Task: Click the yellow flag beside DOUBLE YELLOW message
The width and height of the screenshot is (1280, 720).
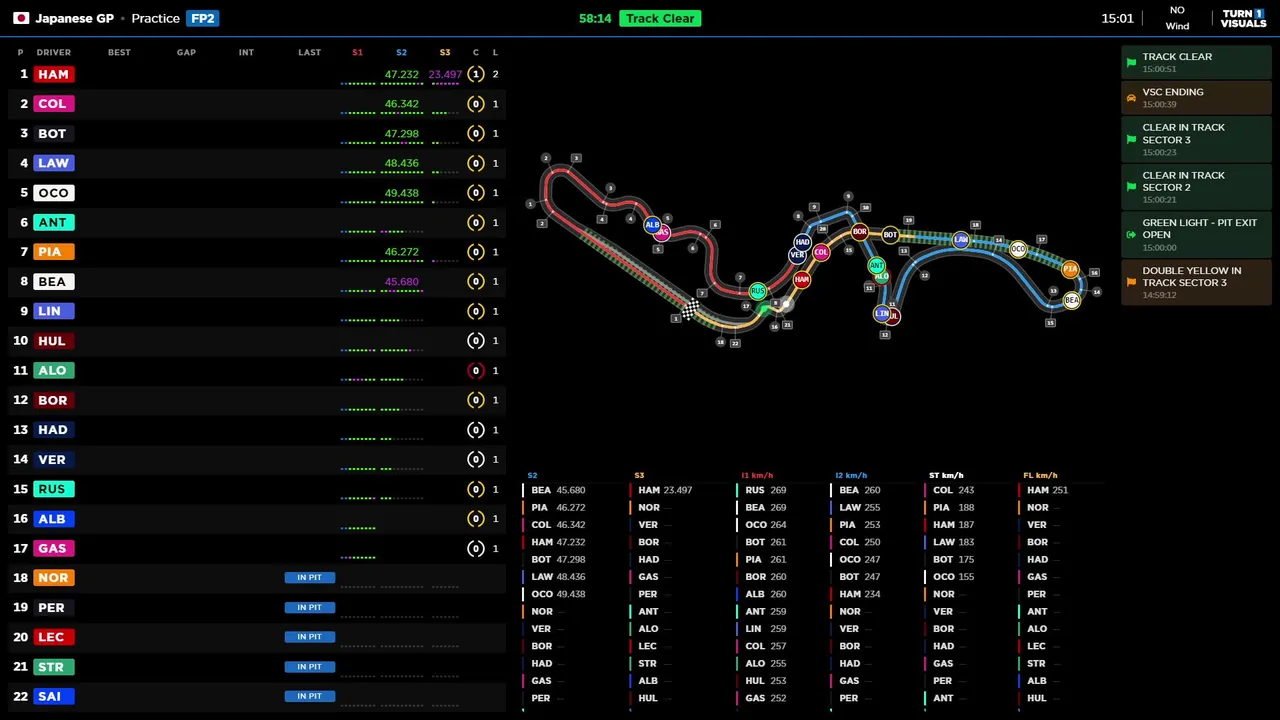Action: coord(1131,282)
